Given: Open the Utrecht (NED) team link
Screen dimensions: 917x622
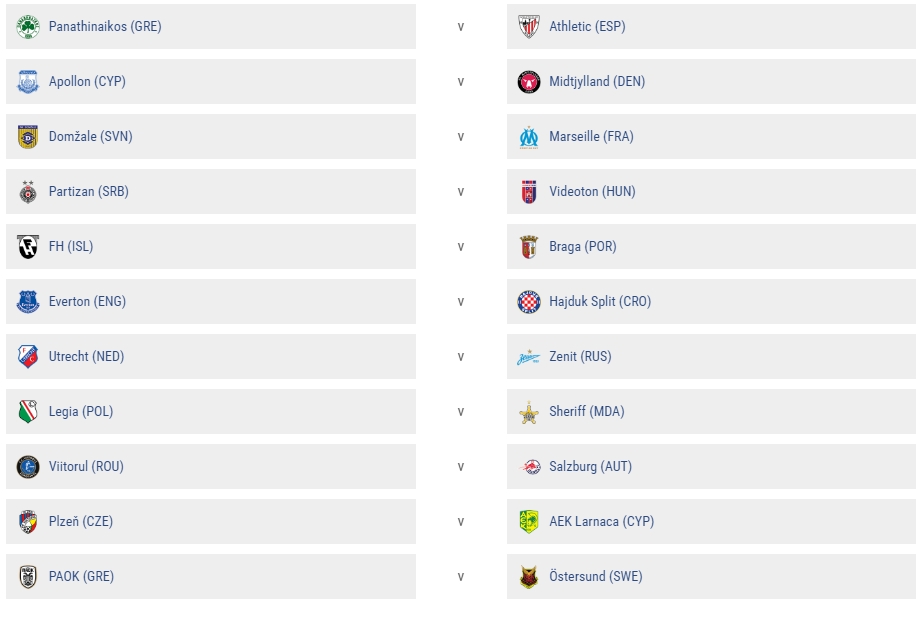Looking at the screenshot, I should coord(86,357).
